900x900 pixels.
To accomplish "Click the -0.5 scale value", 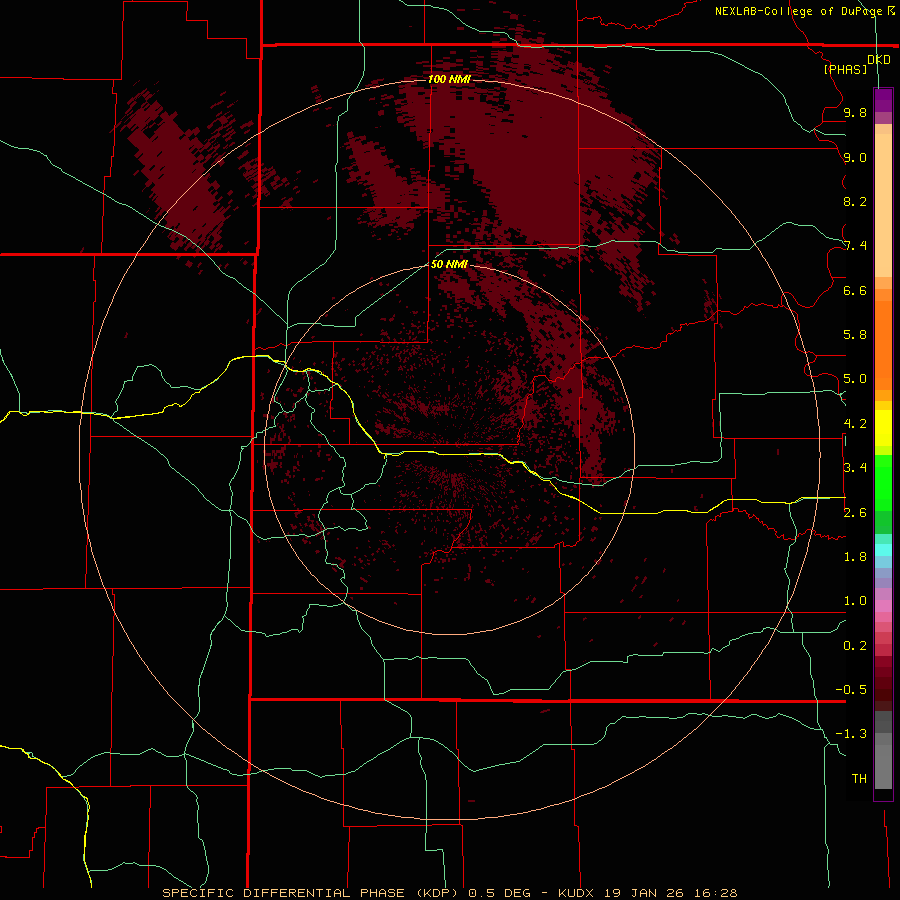I will tap(851, 690).
